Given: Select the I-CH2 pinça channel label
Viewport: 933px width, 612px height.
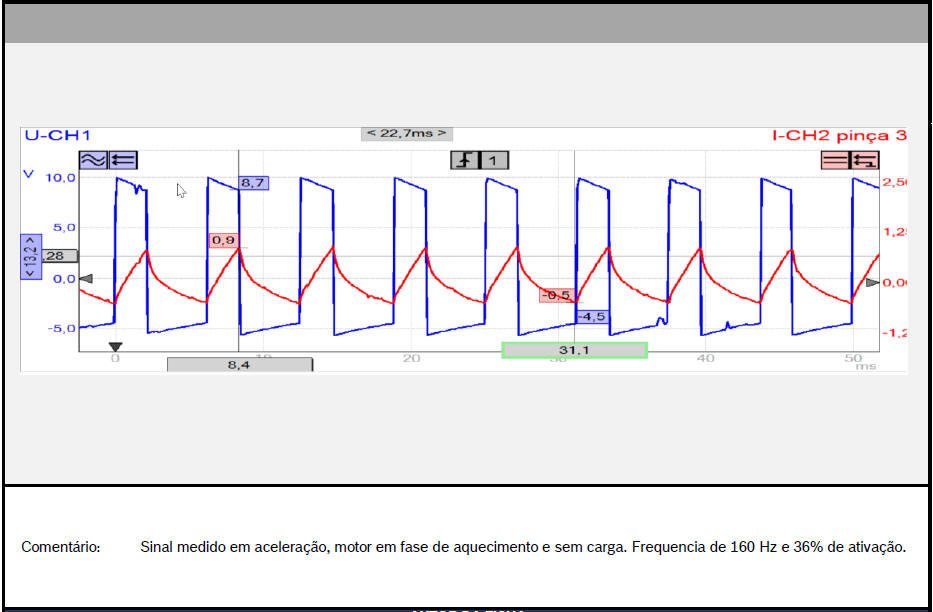Looking at the screenshot, I should (x=839, y=135).
